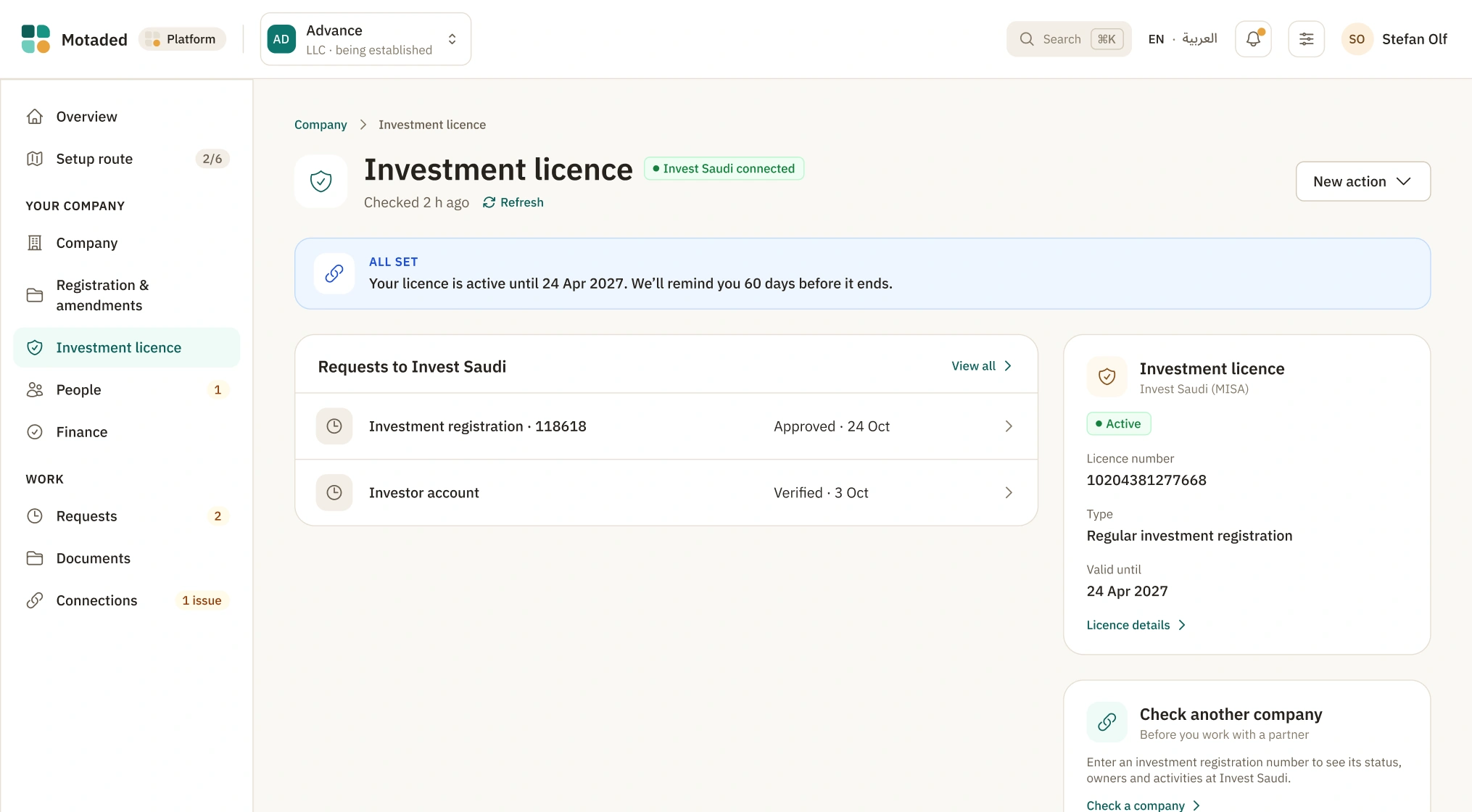The width and height of the screenshot is (1472, 812).
Task: Click the 1 issue badge on Connections
Action: click(x=202, y=600)
